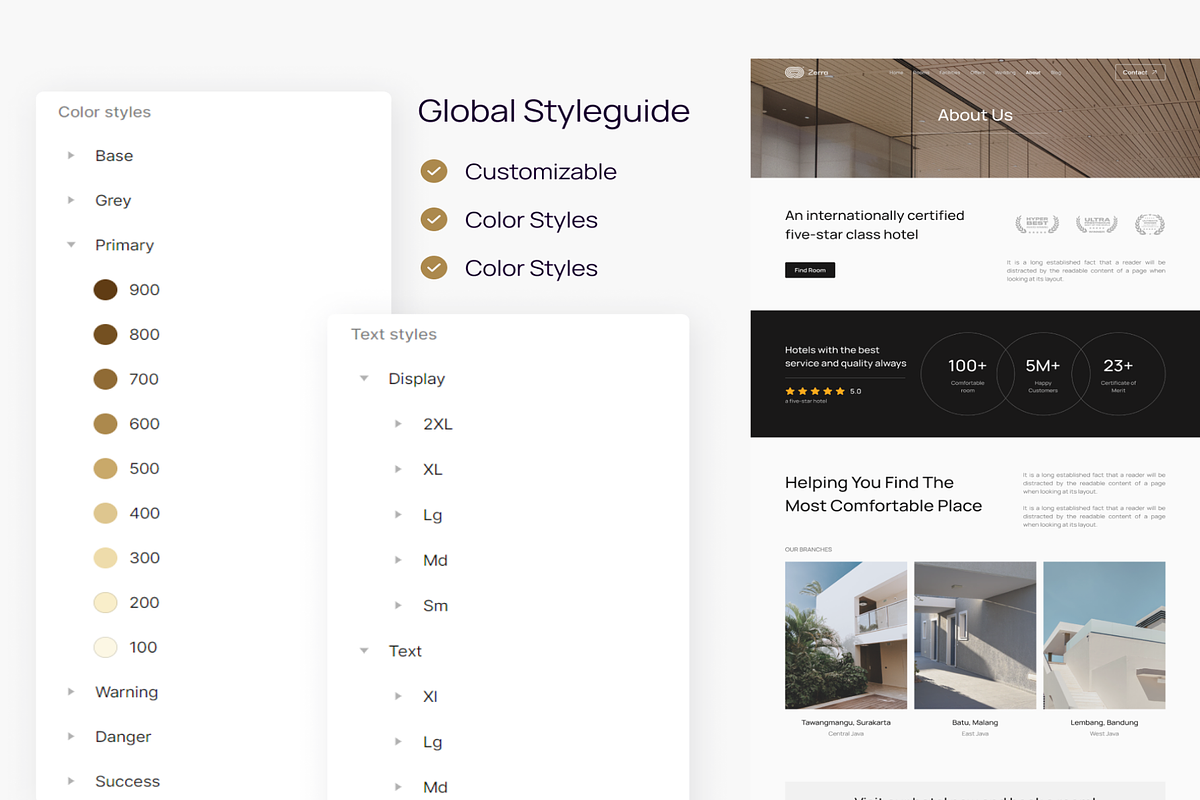The image size is (1200, 800).
Task: Click the Hyper Best award badge
Action: (1036, 224)
